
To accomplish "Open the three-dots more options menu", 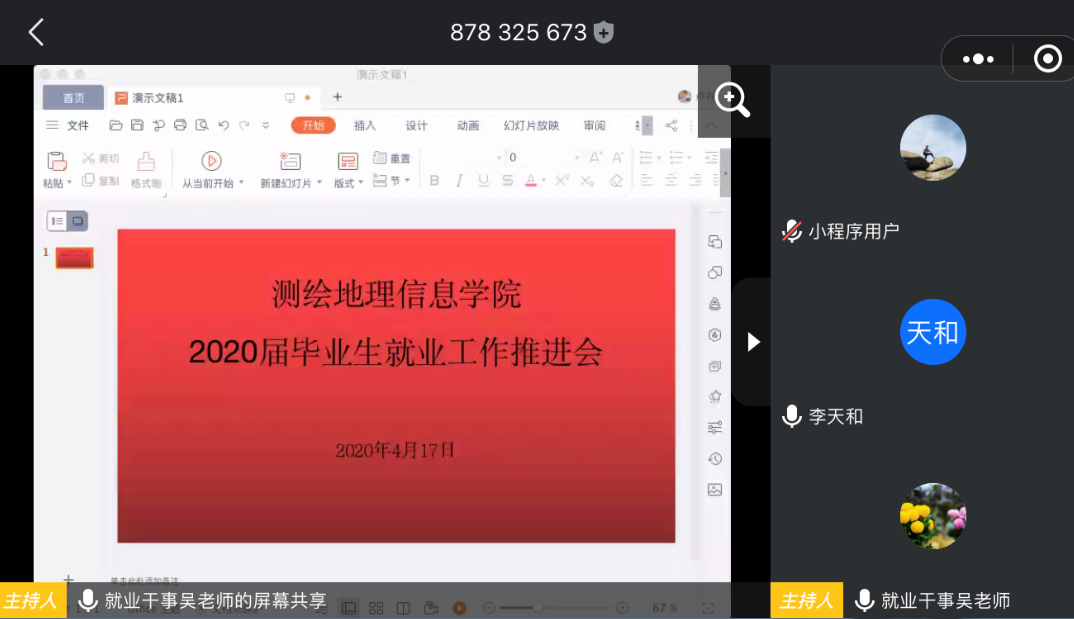I will tap(978, 59).
